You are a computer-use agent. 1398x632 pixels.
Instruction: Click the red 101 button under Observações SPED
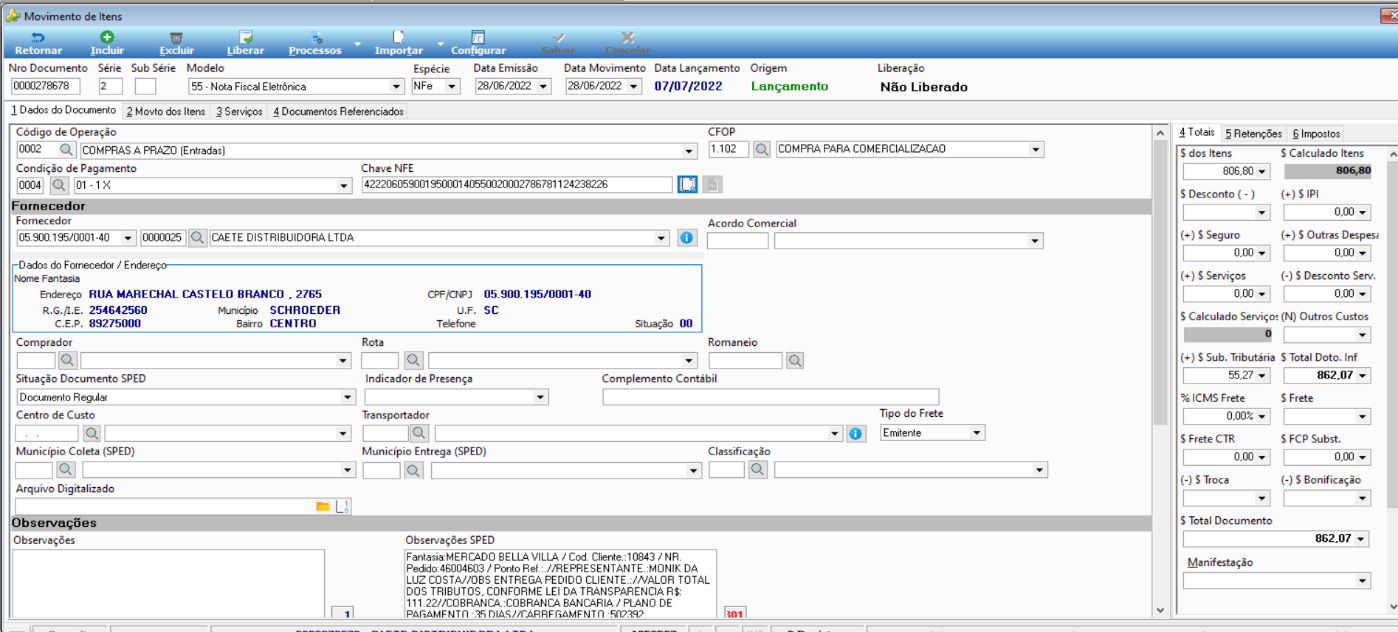tap(734, 614)
